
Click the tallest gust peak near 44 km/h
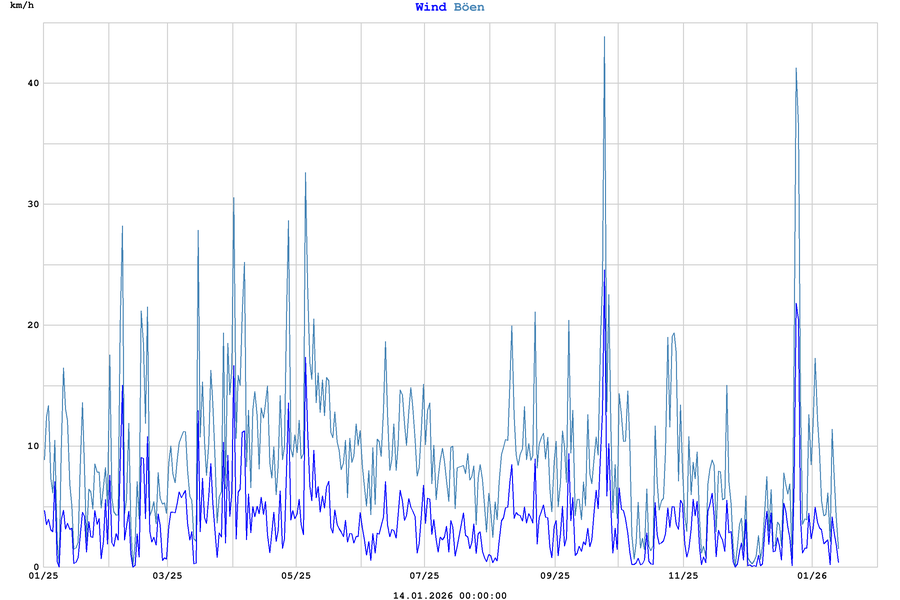click(604, 38)
